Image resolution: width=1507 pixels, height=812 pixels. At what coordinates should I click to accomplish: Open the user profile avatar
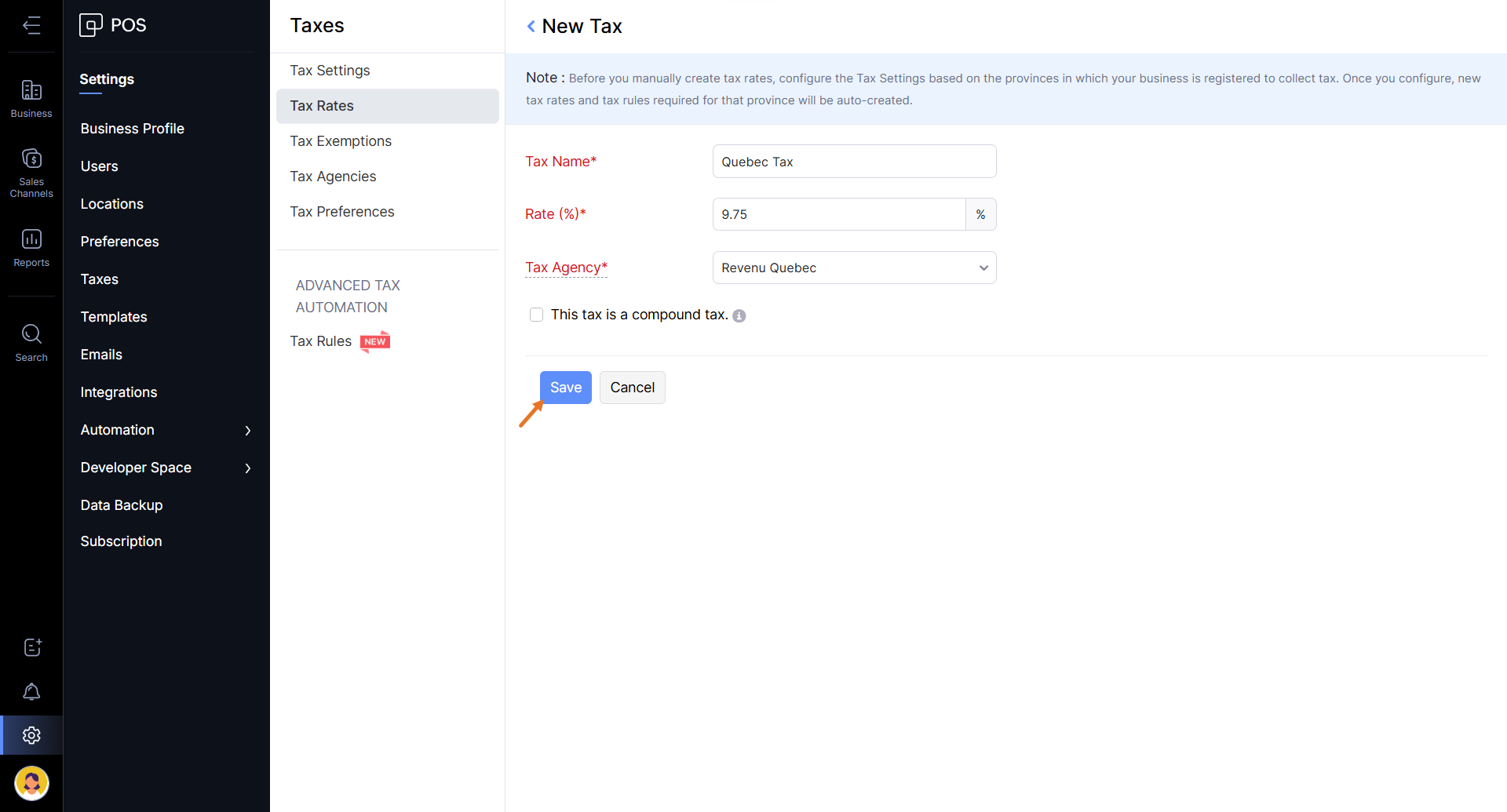click(31, 782)
